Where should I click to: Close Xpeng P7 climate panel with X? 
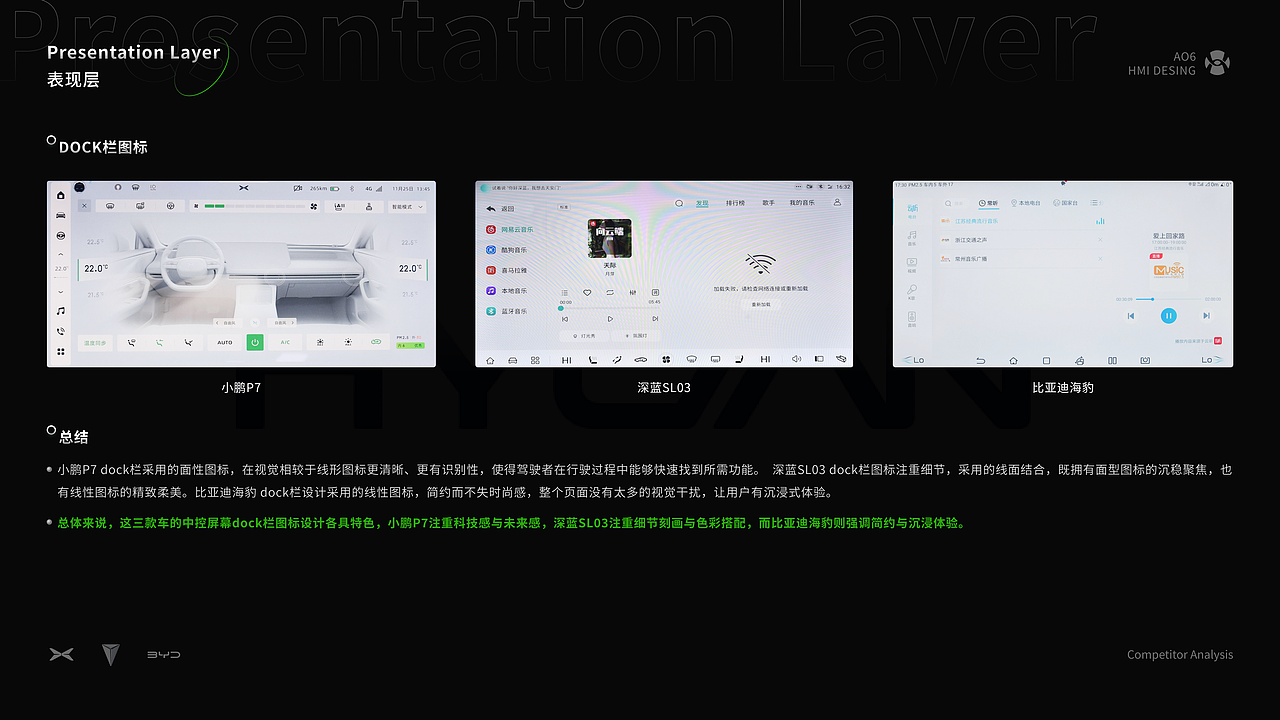(84, 206)
